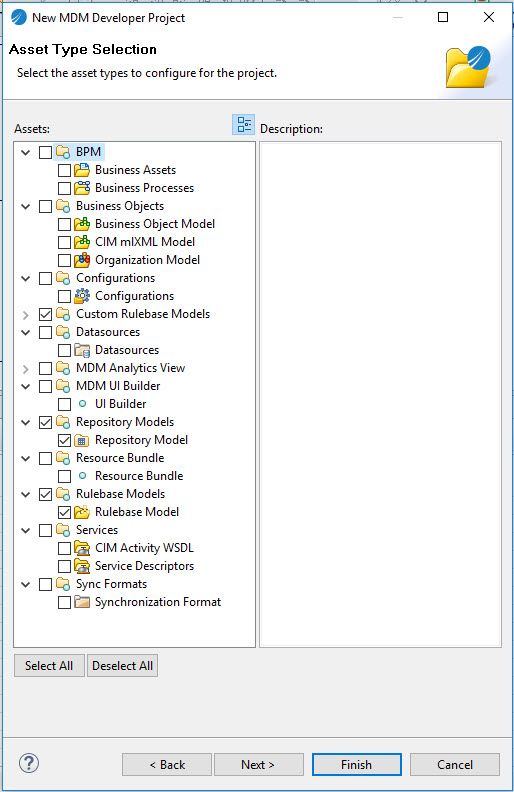Select the Organization Model tree row

(x=147, y=260)
